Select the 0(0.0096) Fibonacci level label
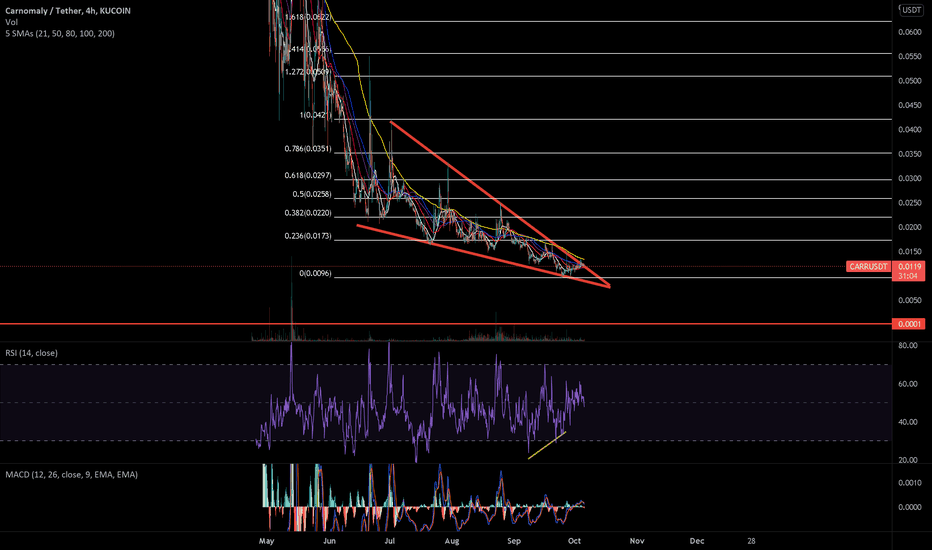The image size is (932, 550). click(315, 274)
